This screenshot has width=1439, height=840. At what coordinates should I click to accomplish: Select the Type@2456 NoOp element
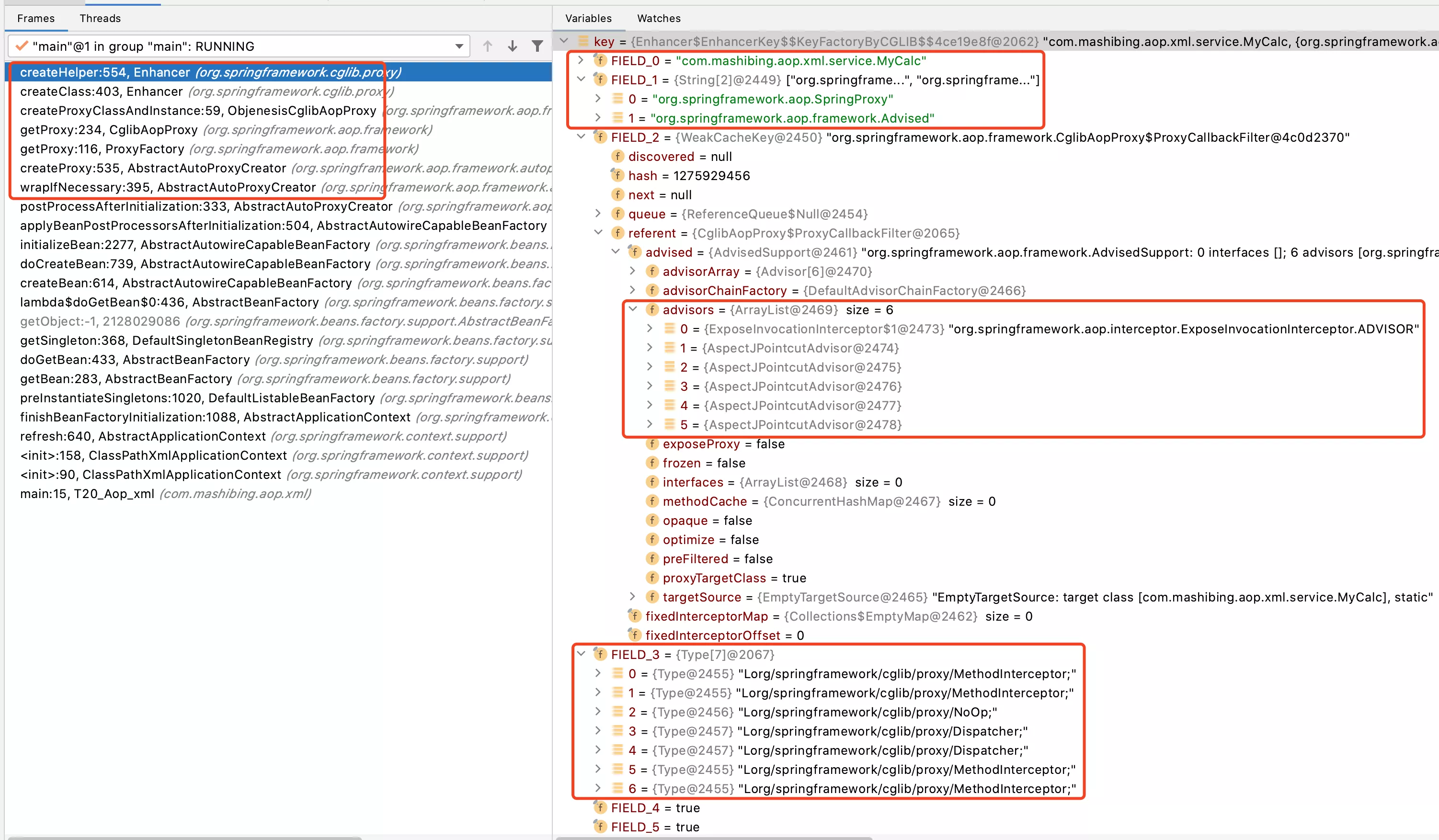[813, 712]
